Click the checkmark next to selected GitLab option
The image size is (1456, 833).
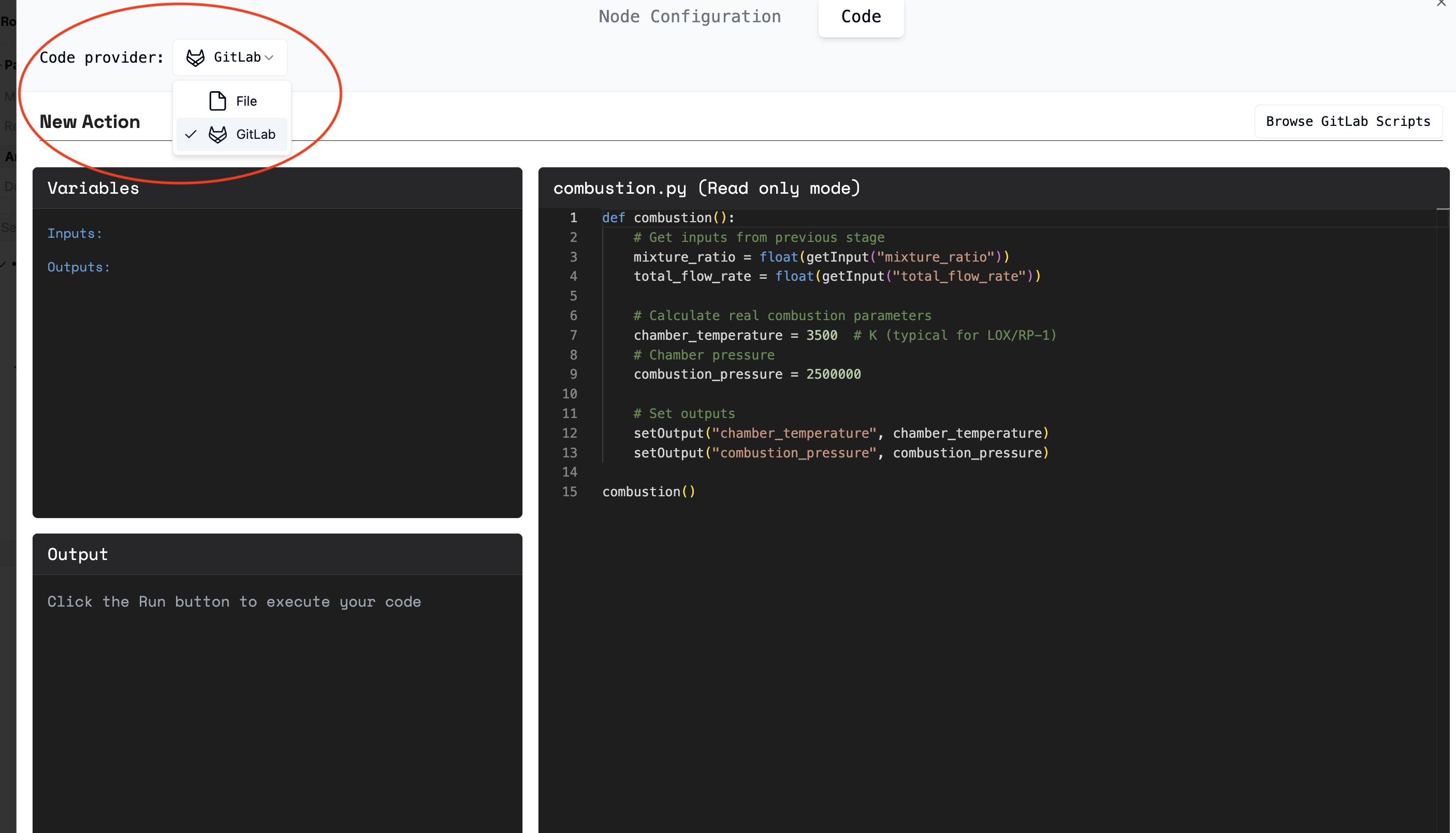(x=191, y=135)
